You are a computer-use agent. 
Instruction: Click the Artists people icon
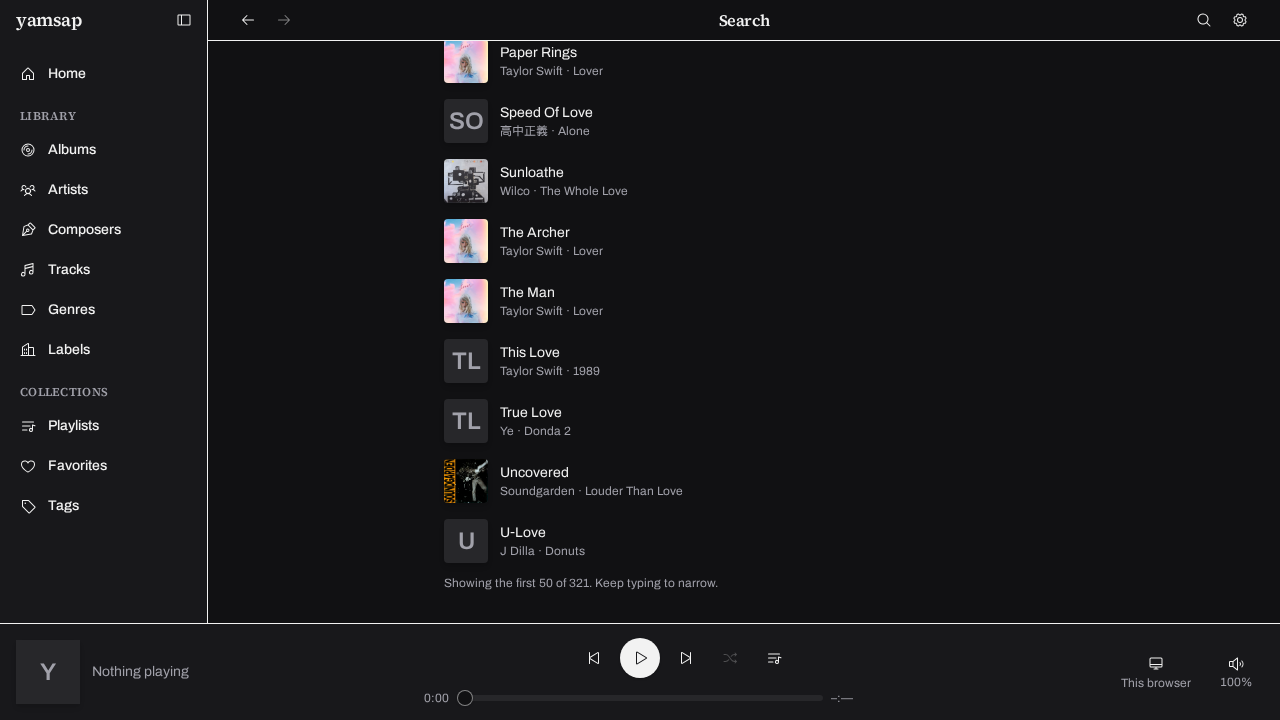[28, 190]
